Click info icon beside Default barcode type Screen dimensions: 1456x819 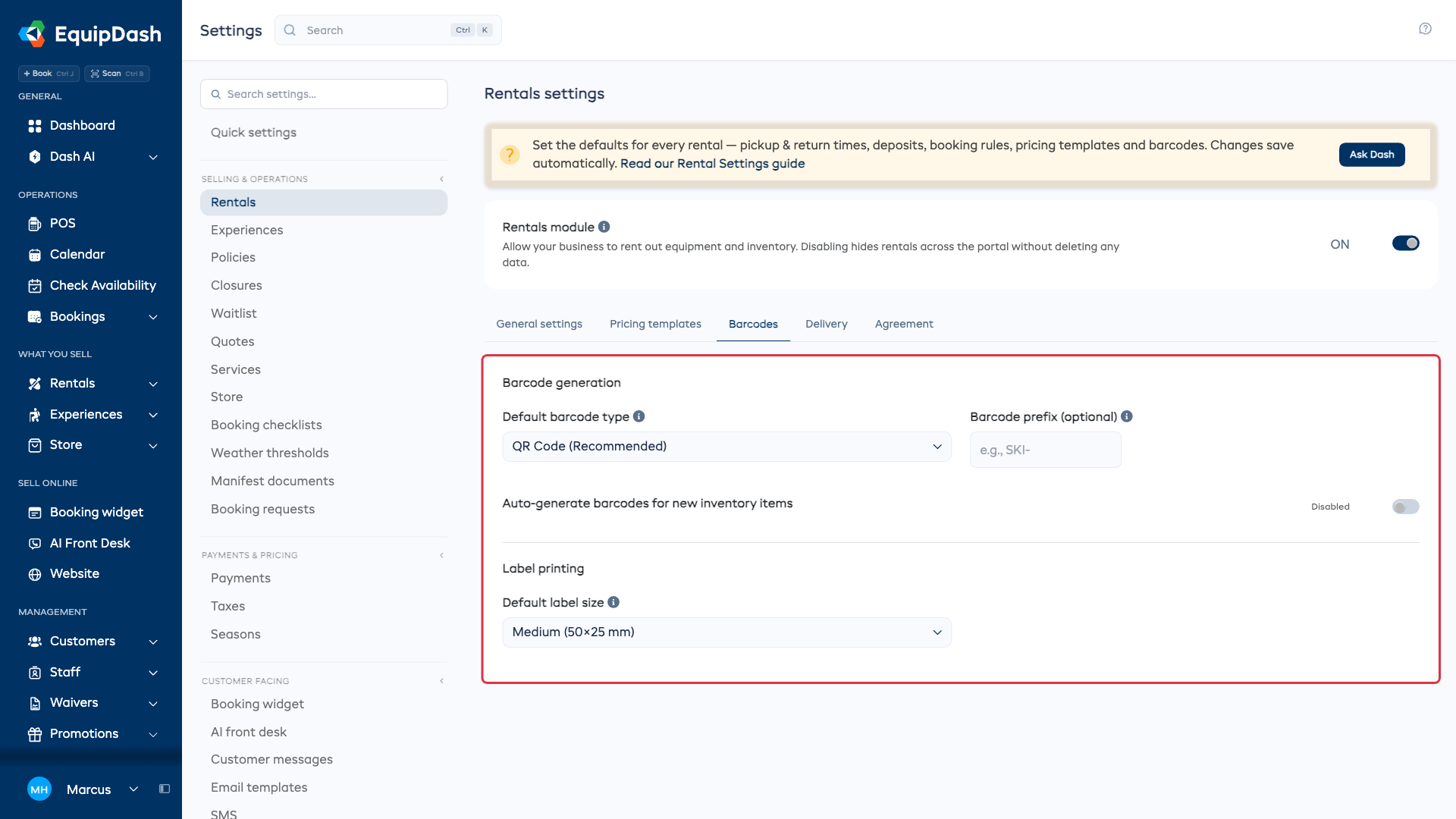[x=639, y=416]
